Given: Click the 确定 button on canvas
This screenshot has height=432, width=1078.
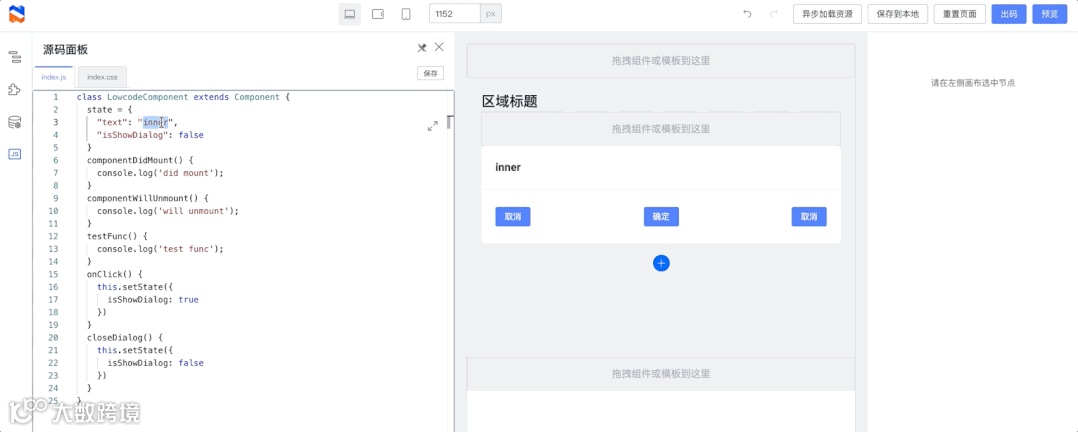Looking at the screenshot, I should pos(661,217).
